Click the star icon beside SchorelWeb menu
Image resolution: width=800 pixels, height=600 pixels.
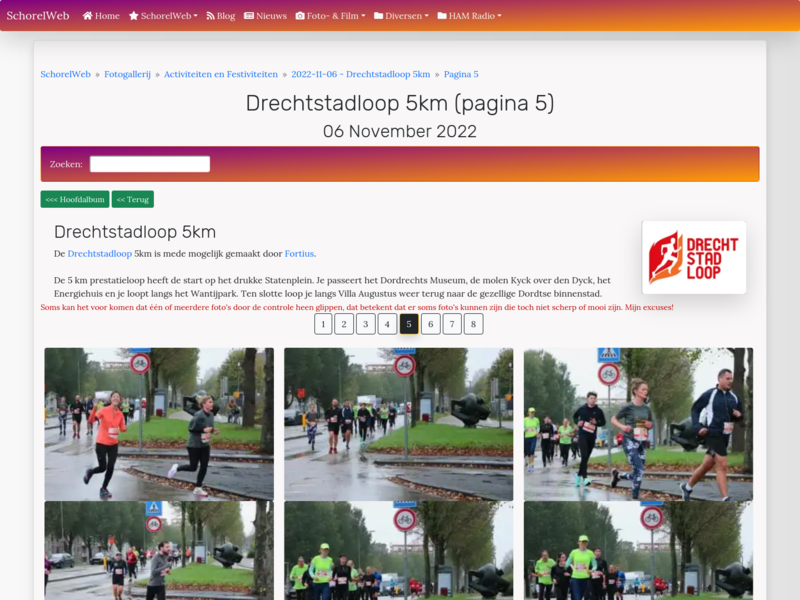[134, 16]
